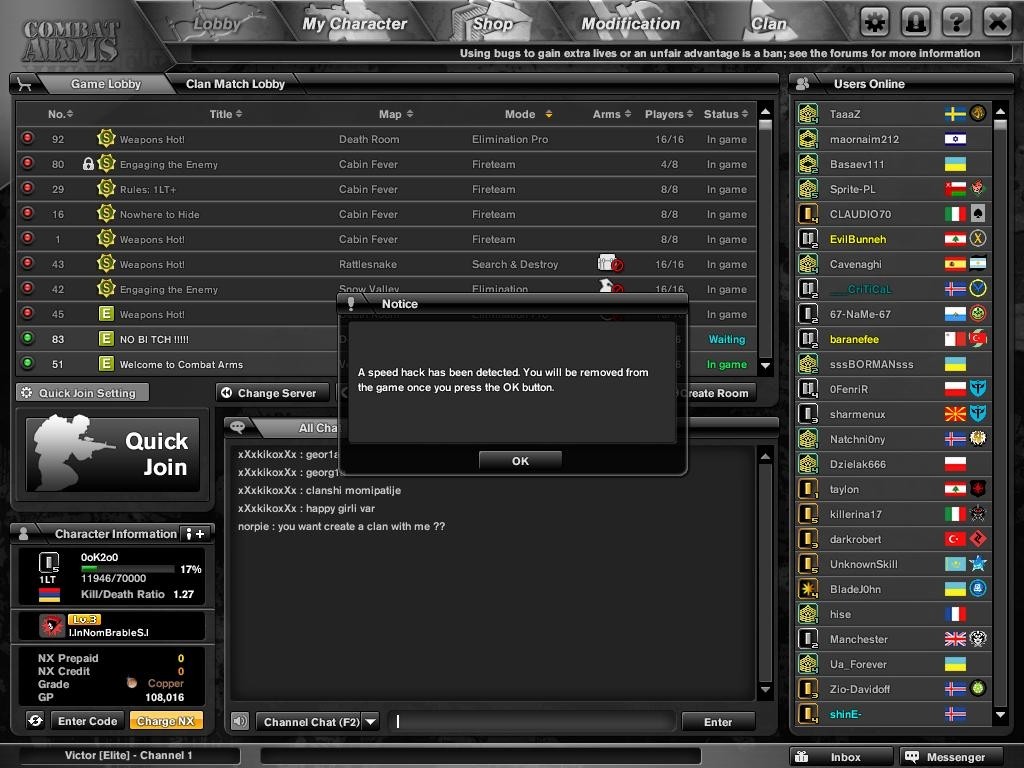
Task: Toggle the chat speaker sound icon
Action: (x=240, y=721)
